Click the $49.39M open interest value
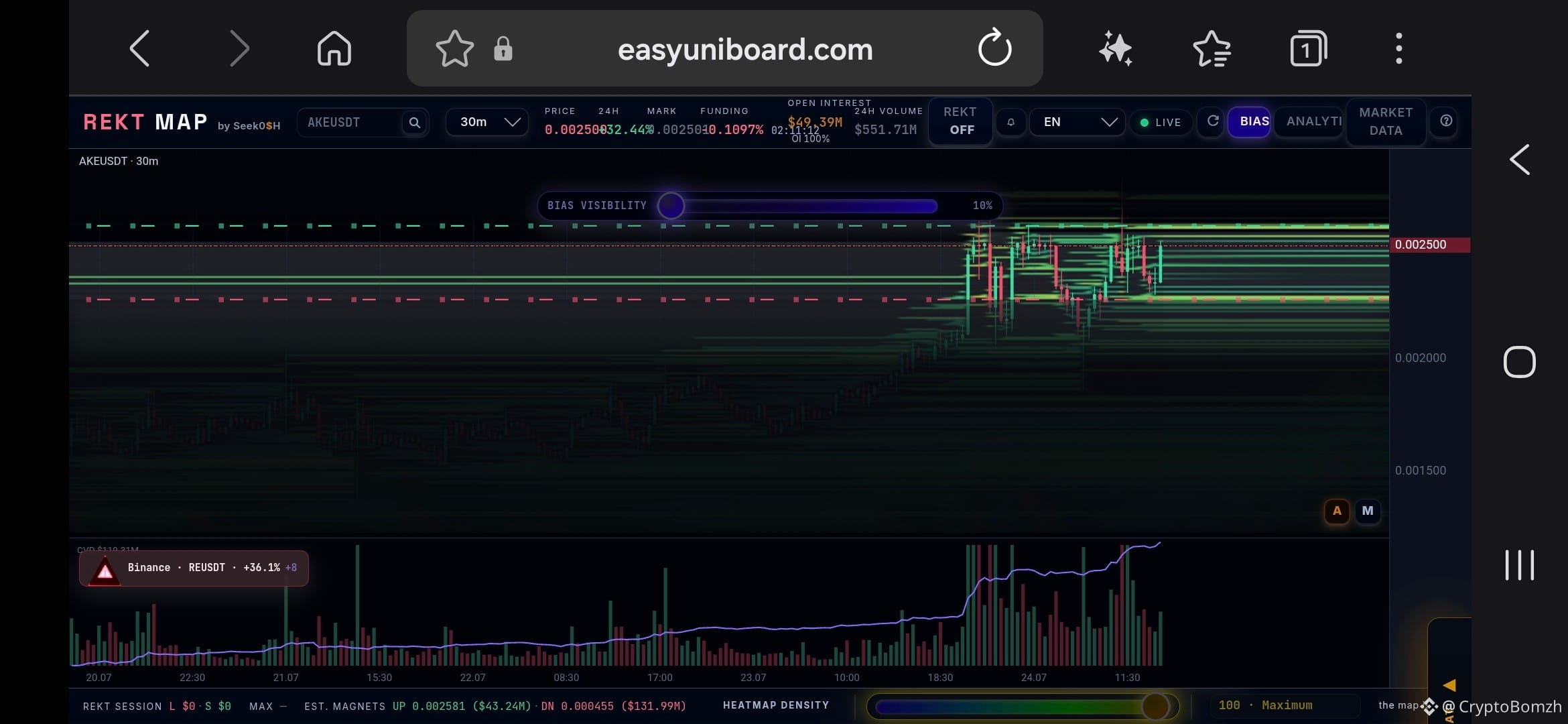Image resolution: width=1568 pixels, height=724 pixels. tap(815, 122)
